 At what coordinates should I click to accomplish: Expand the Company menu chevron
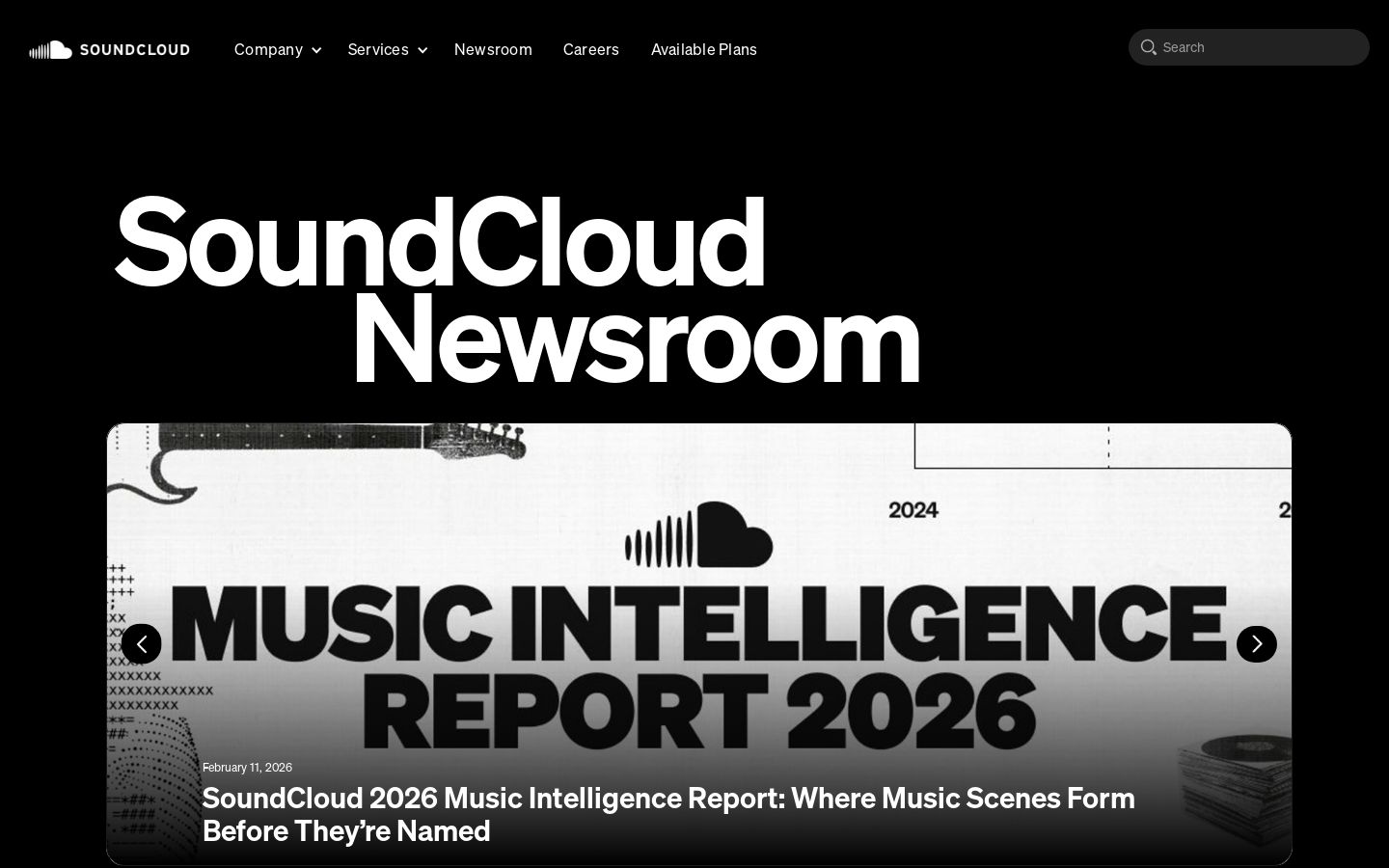click(x=316, y=50)
